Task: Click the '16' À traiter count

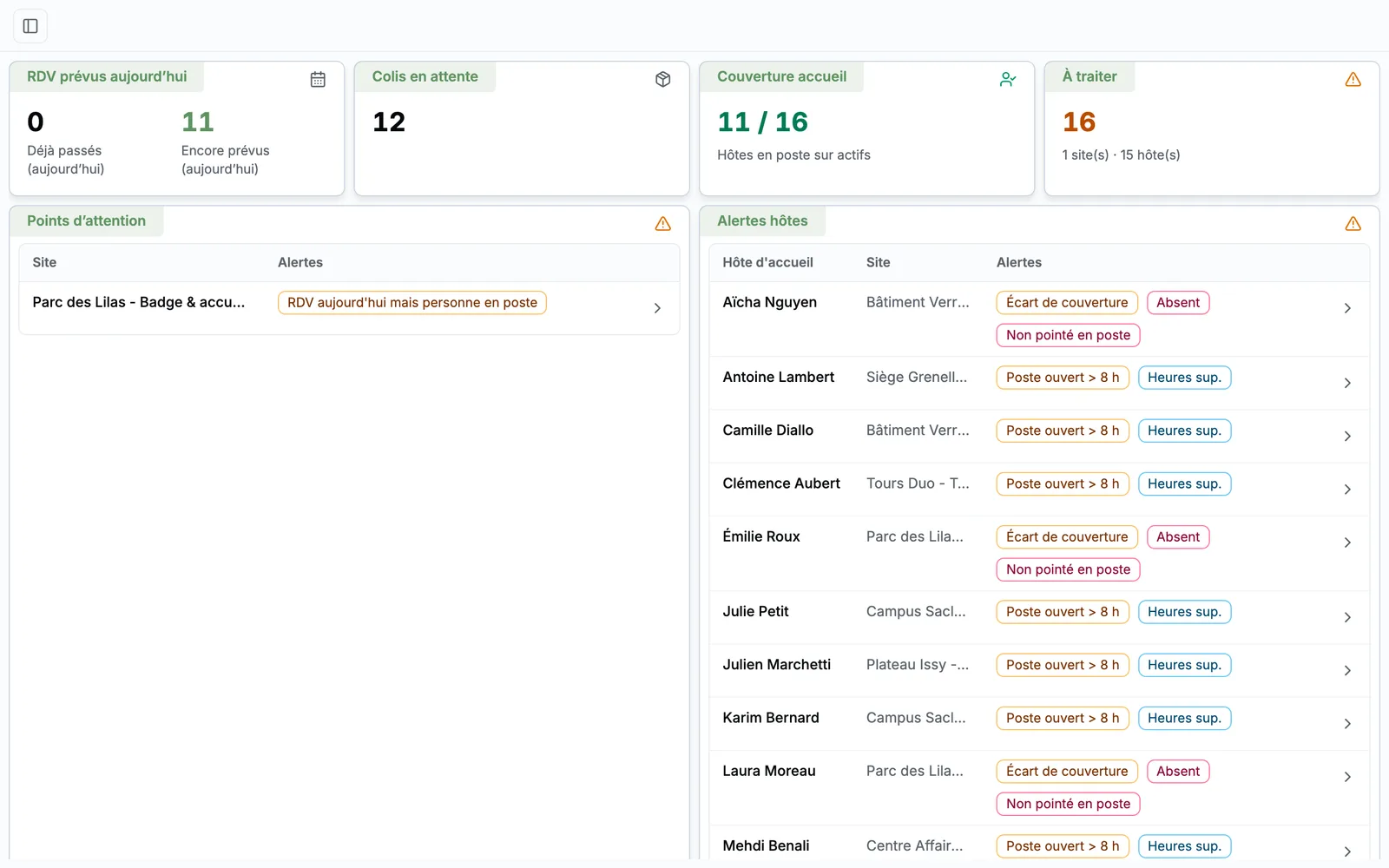Action: [x=1079, y=122]
